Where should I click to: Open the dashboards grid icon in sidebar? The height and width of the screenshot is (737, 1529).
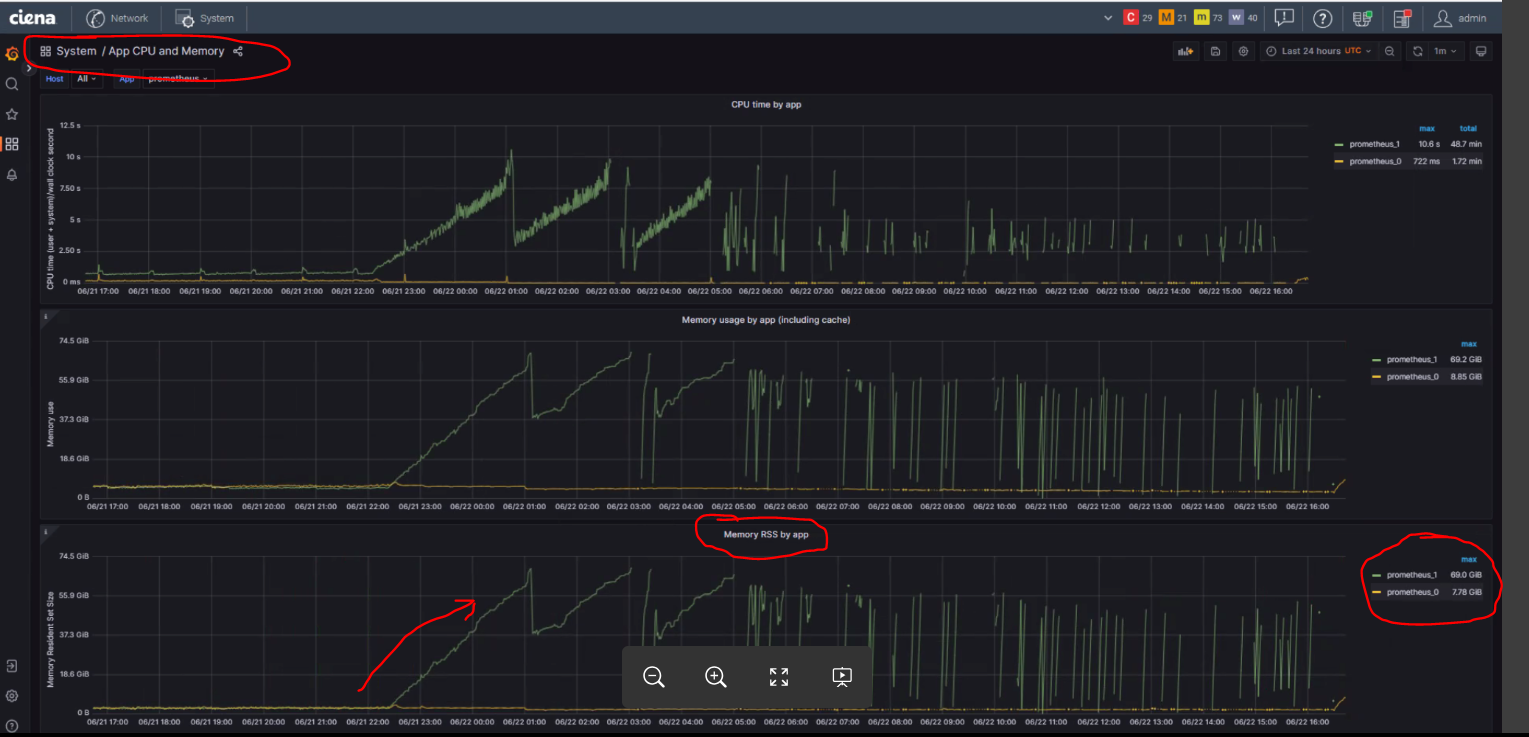[x=12, y=144]
